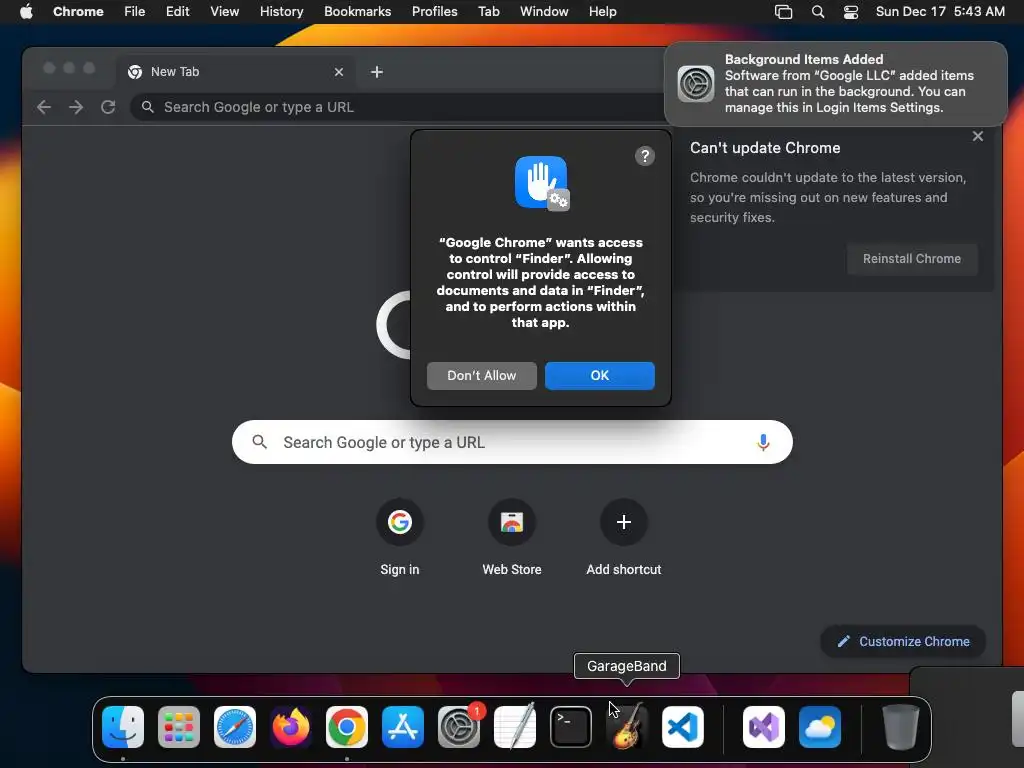
Task: Click the Customize Chrome button
Action: coord(903,641)
